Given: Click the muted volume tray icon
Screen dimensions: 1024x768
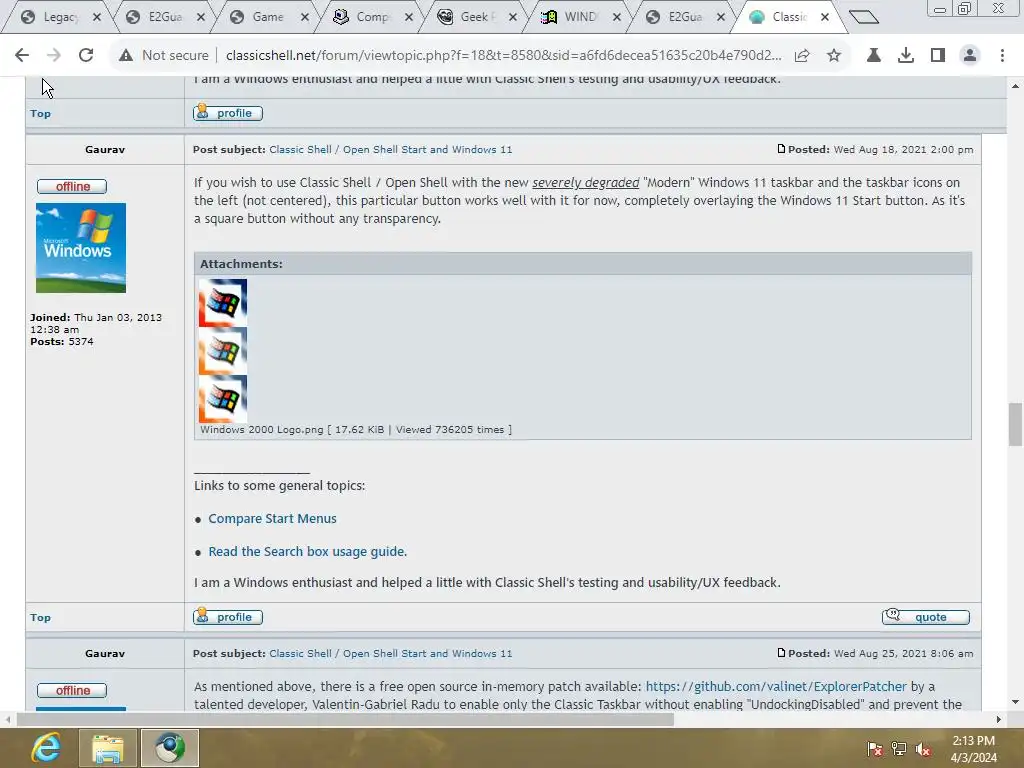Looking at the screenshot, I should [923, 749].
